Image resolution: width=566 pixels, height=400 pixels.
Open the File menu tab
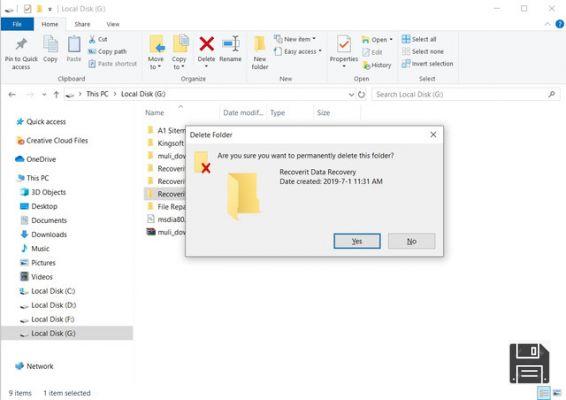pos(17,24)
